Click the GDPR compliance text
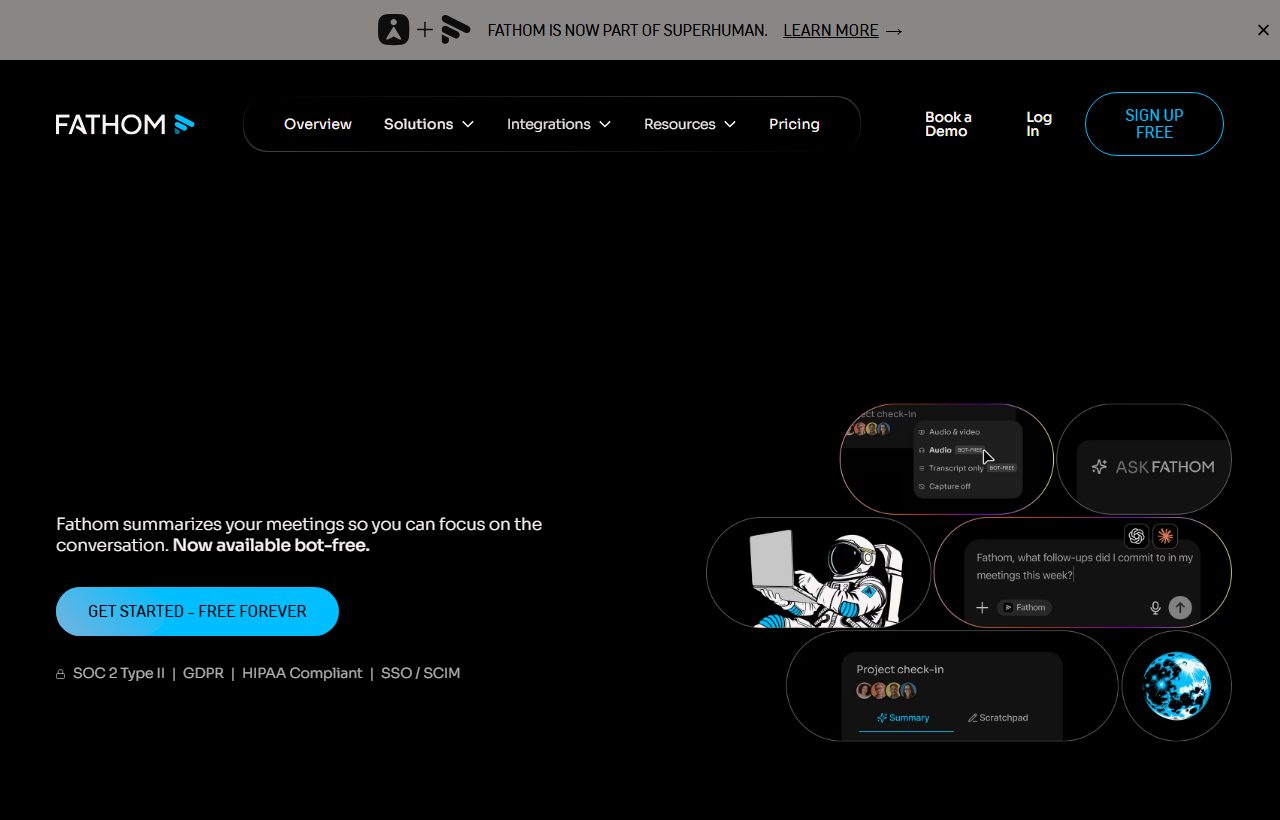The width and height of the screenshot is (1280, 820). [x=203, y=673]
